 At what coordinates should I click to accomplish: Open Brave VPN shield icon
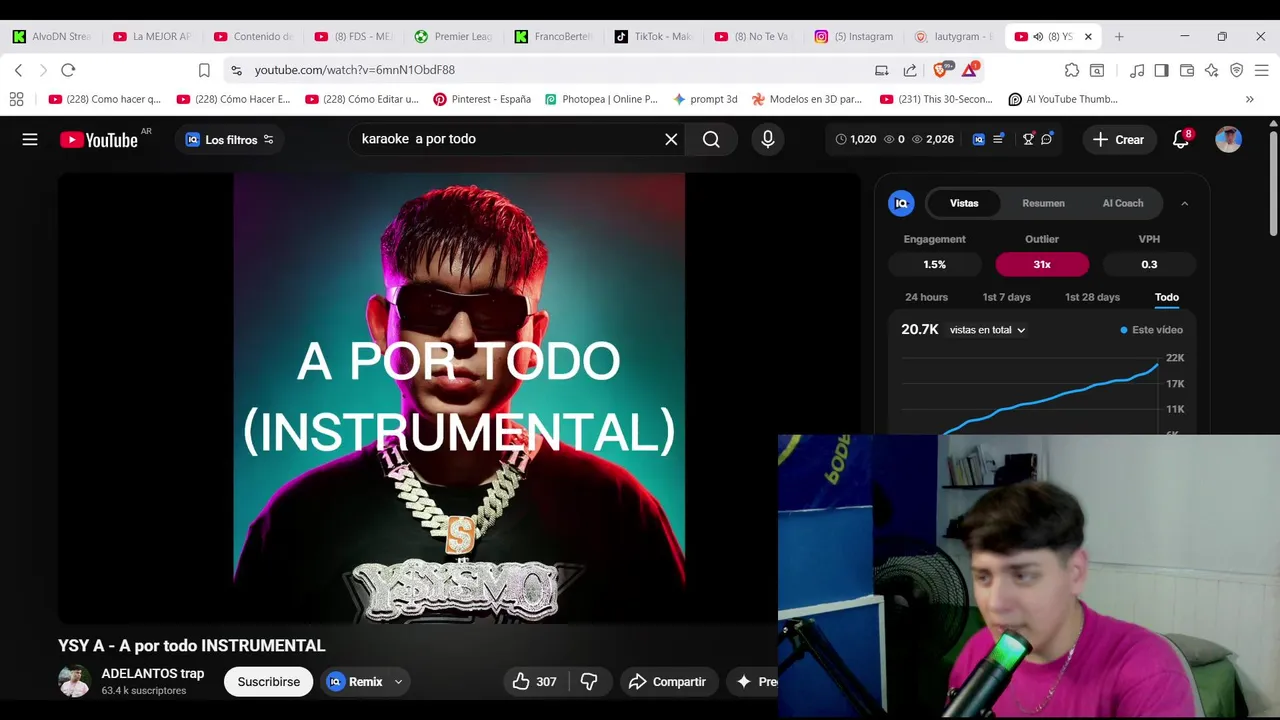pyautogui.click(x=1237, y=70)
